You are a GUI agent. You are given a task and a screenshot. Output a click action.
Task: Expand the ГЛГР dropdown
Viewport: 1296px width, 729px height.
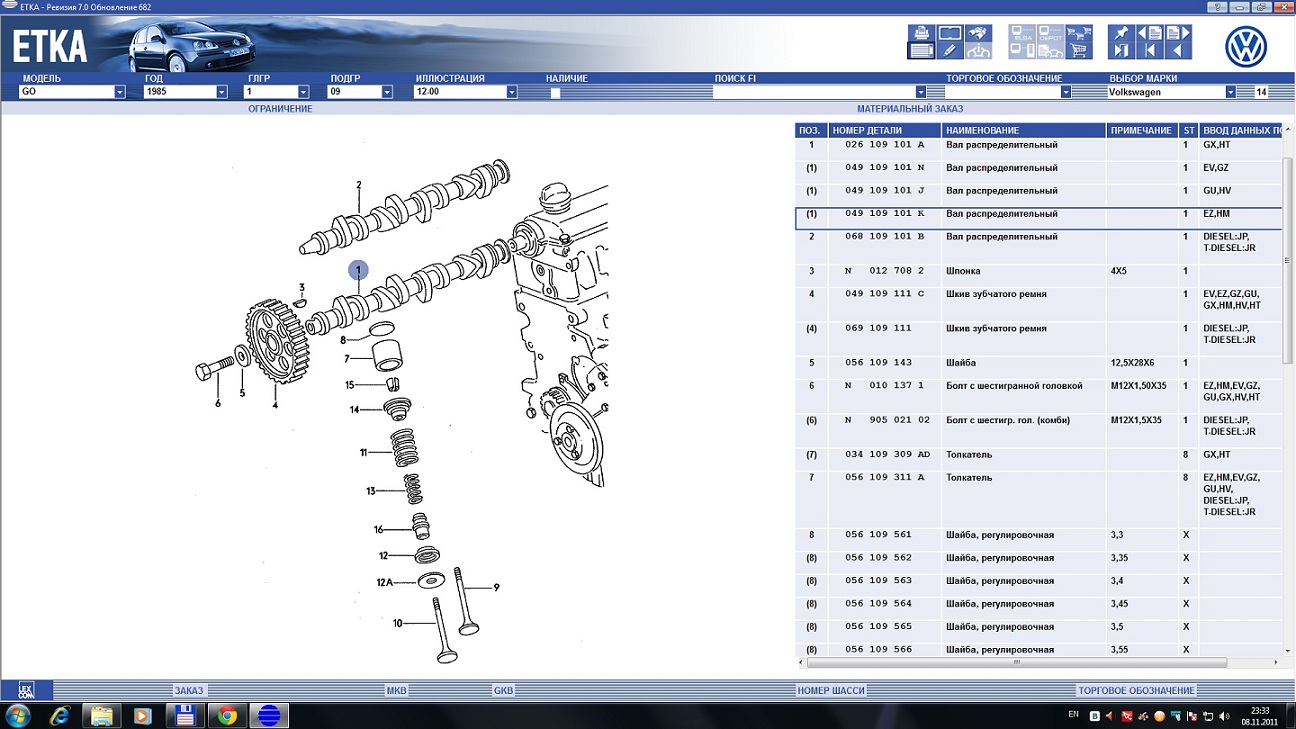[x=303, y=92]
